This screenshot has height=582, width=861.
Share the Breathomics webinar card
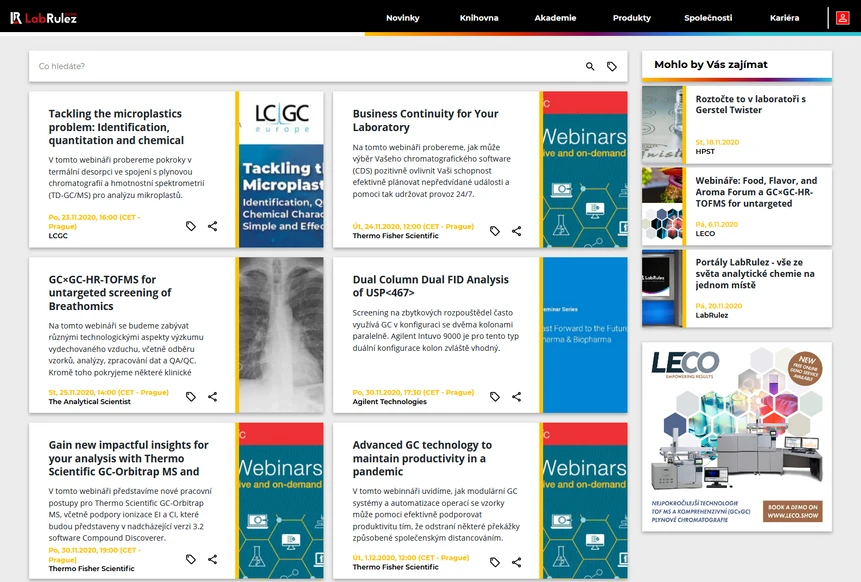point(213,396)
